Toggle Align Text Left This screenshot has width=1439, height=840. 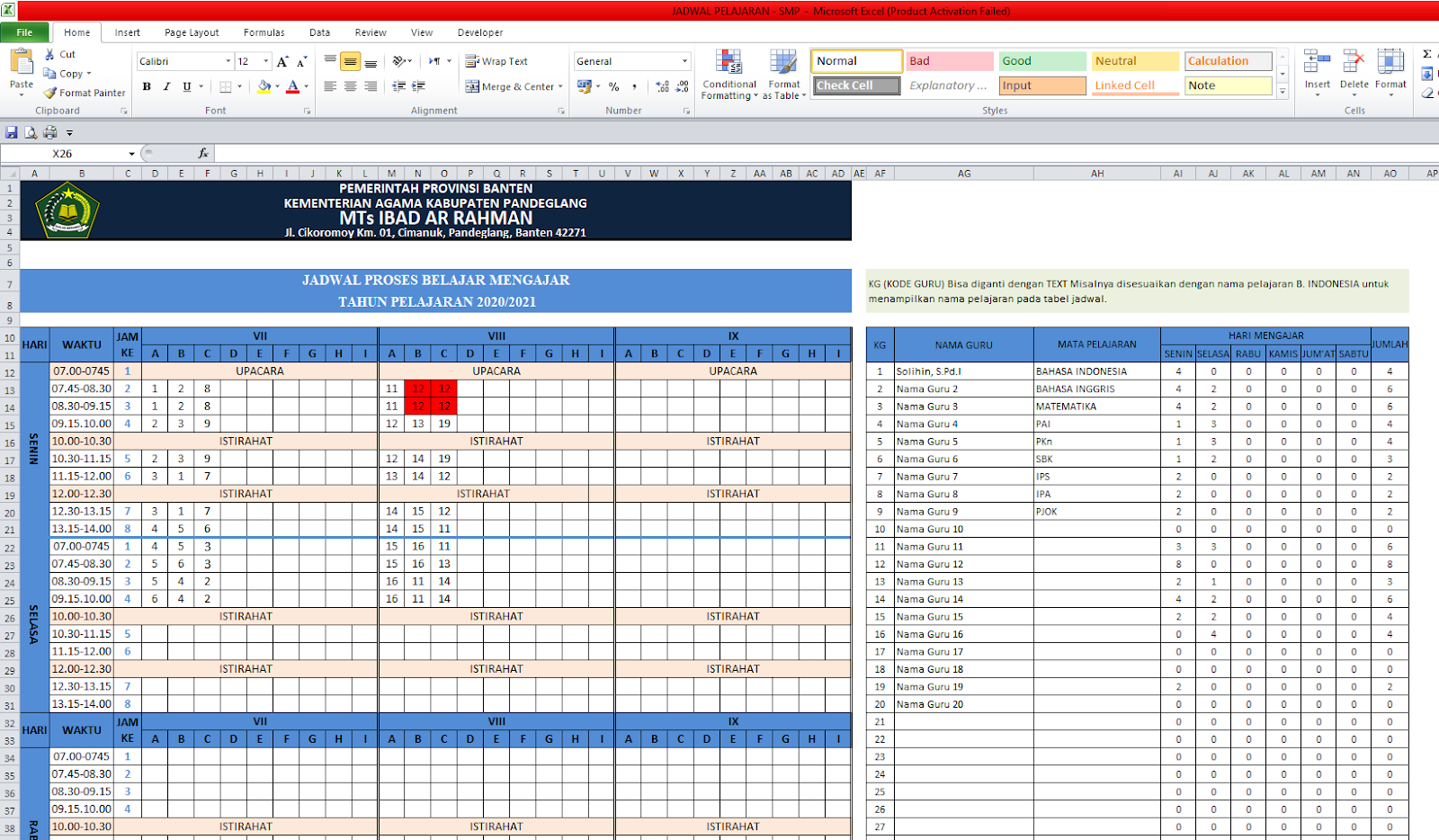pyautogui.click(x=330, y=86)
